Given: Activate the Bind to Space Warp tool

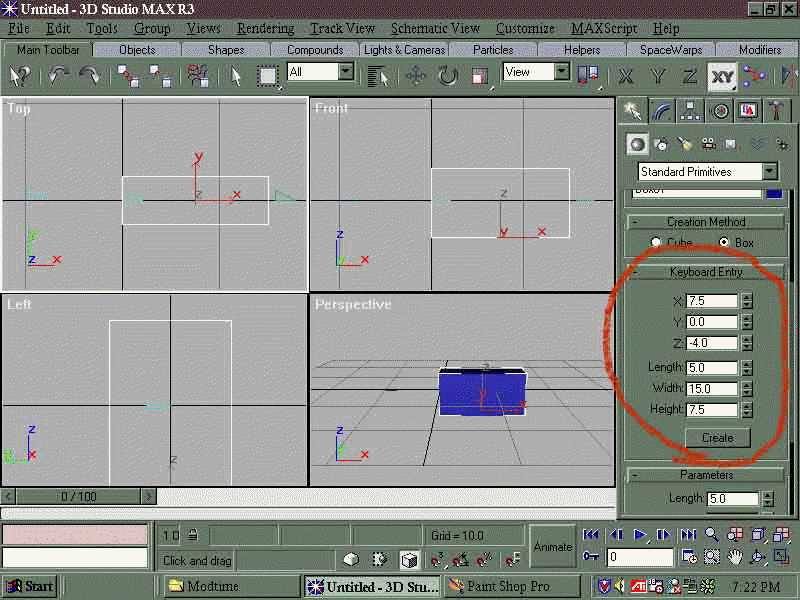Looking at the screenshot, I should [x=197, y=76].
